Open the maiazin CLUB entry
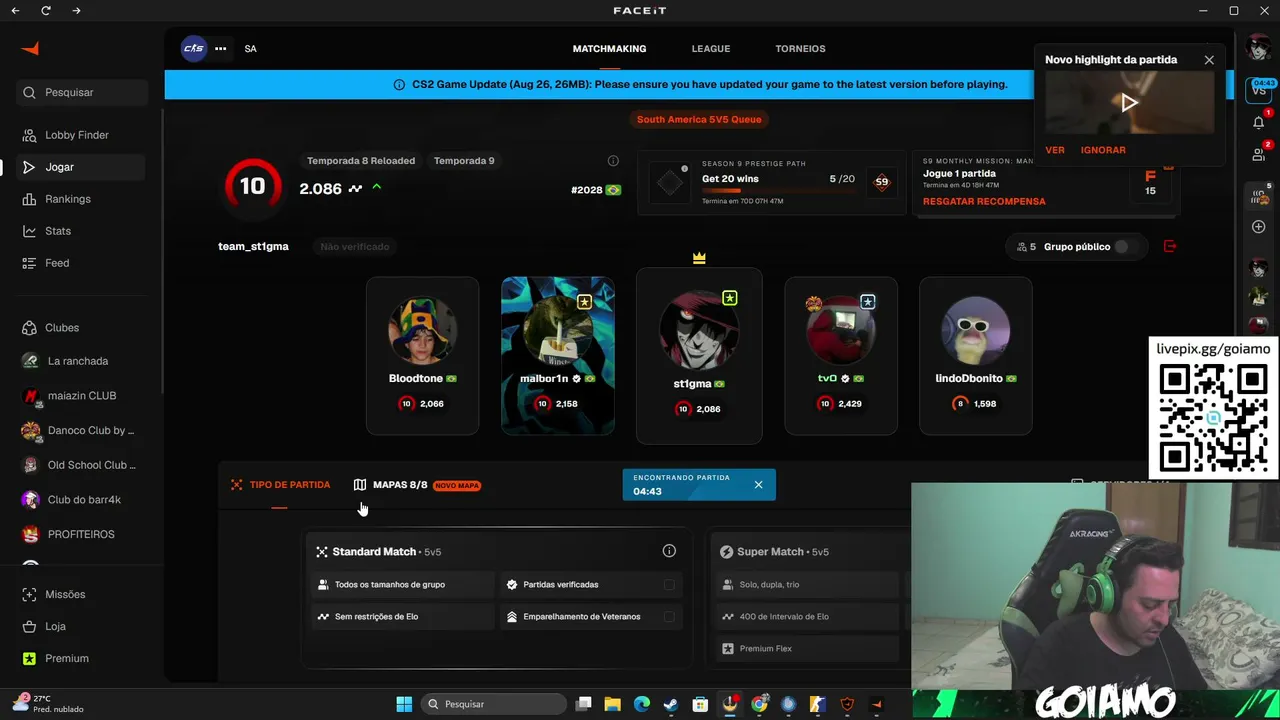The image size is (1280, 720). tap(82, 396)
